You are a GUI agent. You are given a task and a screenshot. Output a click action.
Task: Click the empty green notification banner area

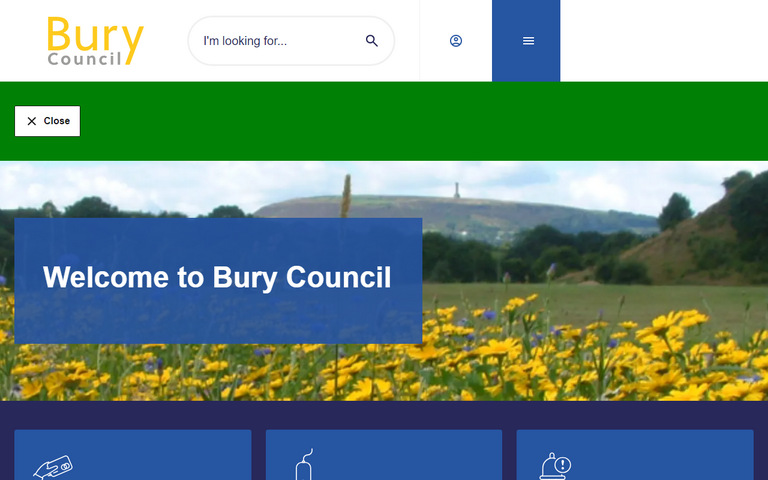pos(420,121)
